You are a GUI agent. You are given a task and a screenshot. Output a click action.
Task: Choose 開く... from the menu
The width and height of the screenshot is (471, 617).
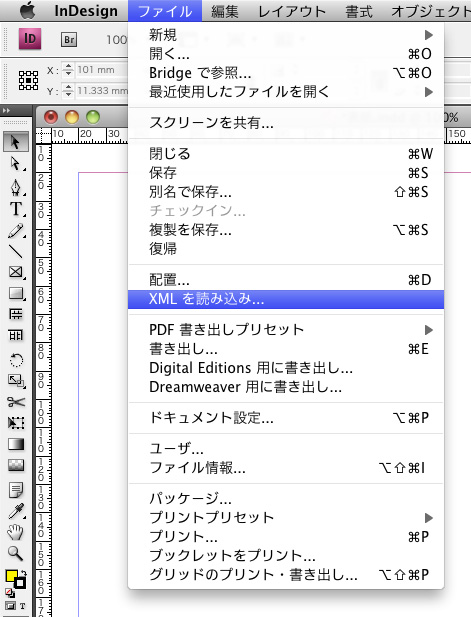tap(286, 54)
